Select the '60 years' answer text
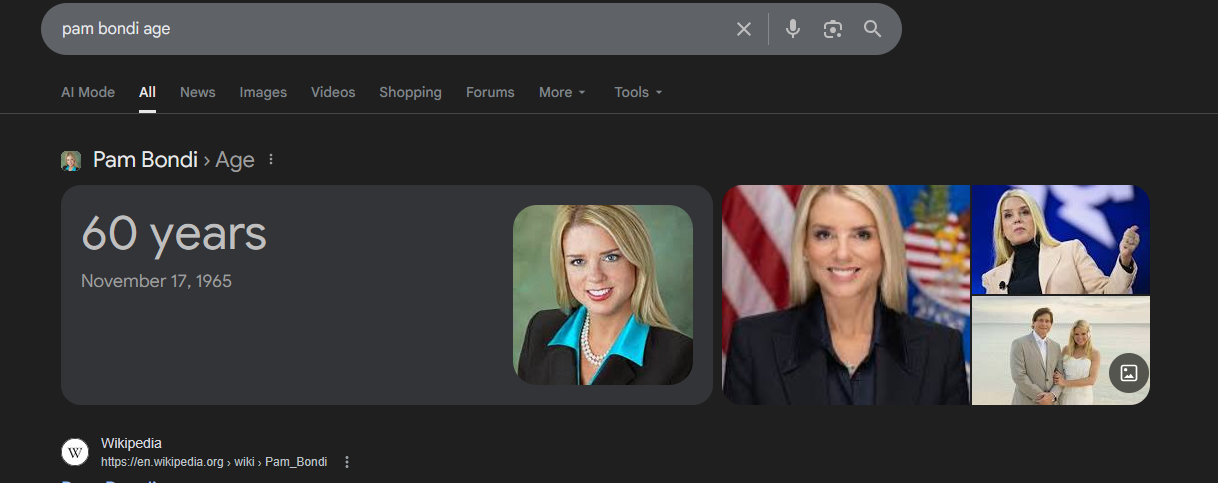 tap(174, 233)
